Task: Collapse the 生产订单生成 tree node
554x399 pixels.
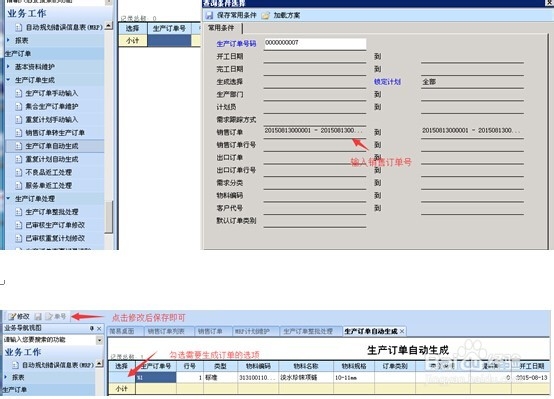Action: coord(8,80)
